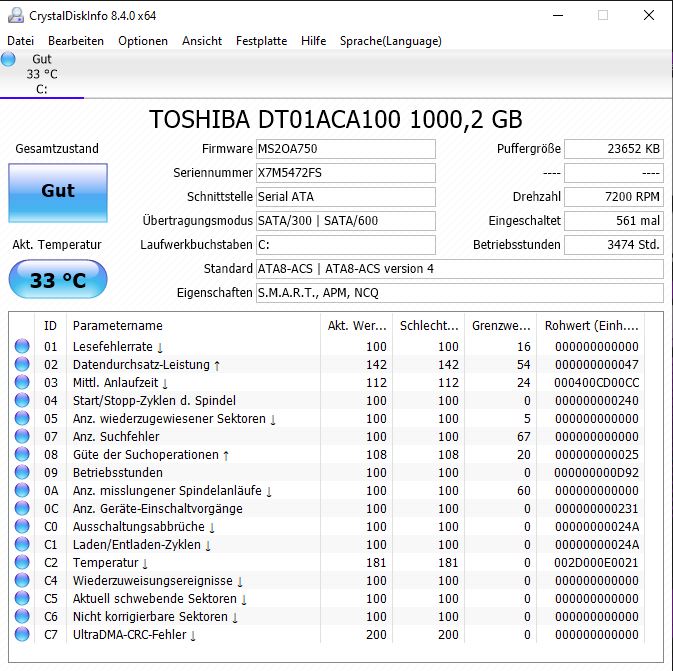Open the Sprache(Language) menu
The image size is (673, 671).
click(x=391, y=41)
